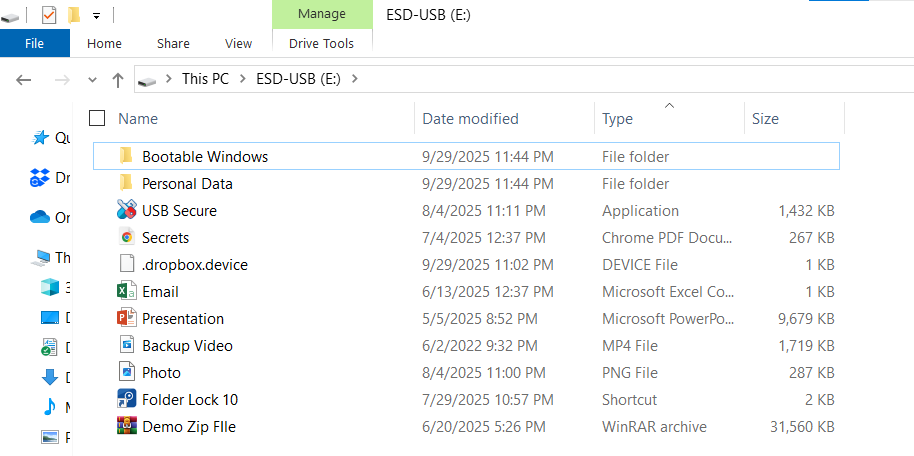The height and width of the screenshot is (456, 914).
Task: Click the Downloads arrow icon in sidebar
Action: coord(50,377)
